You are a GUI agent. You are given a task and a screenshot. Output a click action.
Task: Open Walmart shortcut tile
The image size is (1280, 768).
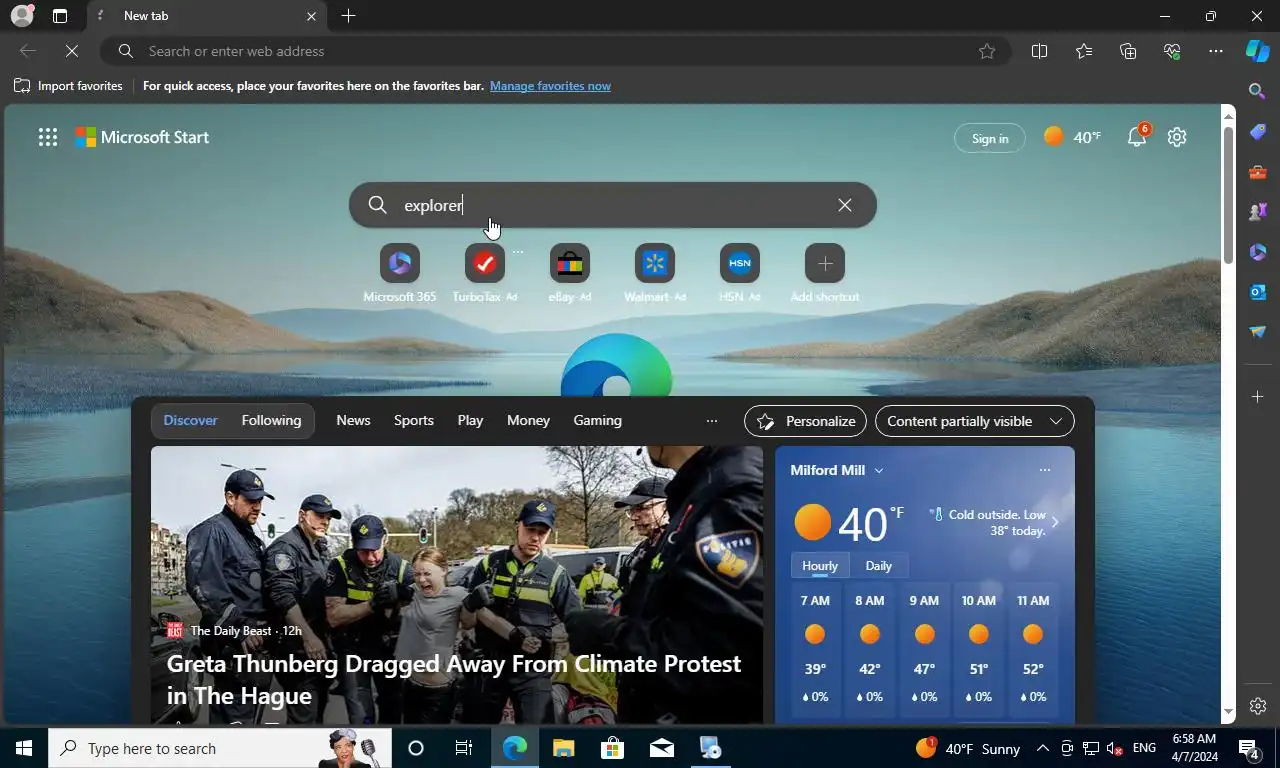click(x=655, y=273)
